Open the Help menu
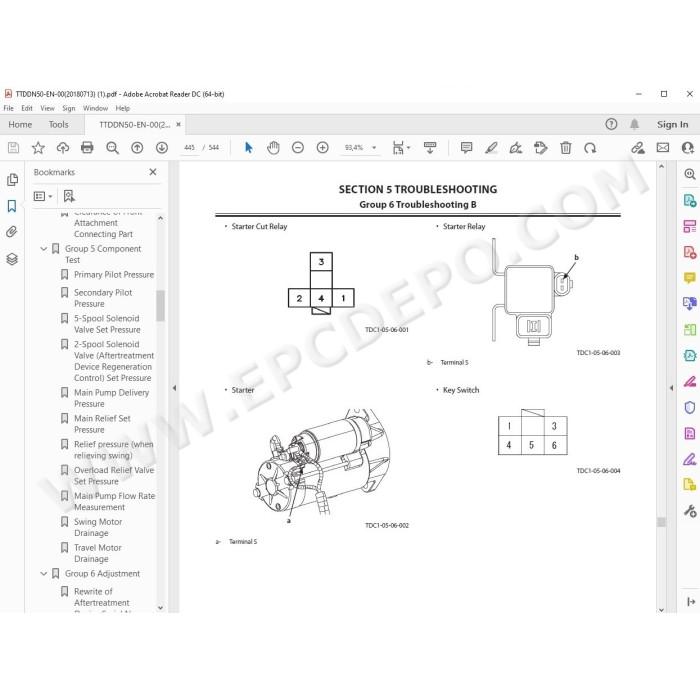The width and height of the screenshot is (700, 700). tap(122, 108)
